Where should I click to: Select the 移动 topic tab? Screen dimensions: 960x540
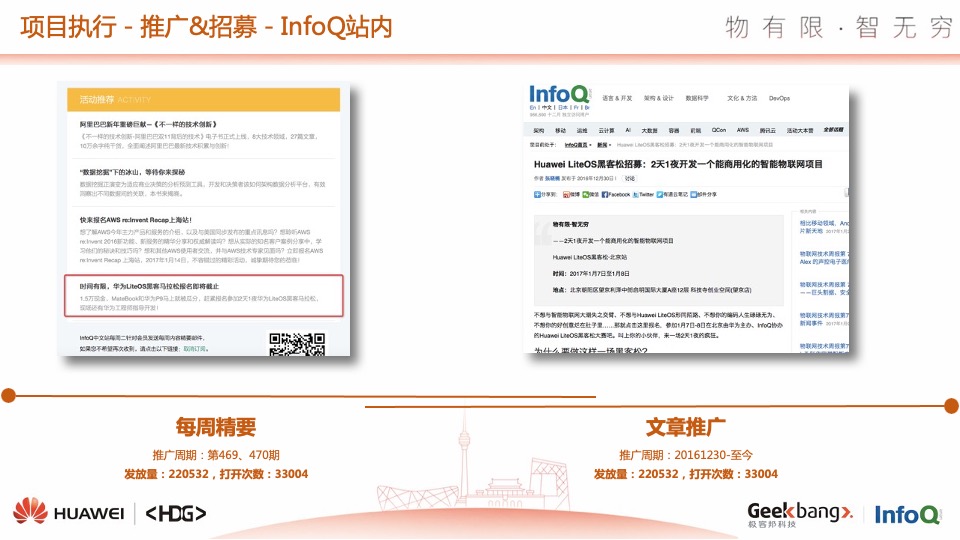[x=560, y=130]
